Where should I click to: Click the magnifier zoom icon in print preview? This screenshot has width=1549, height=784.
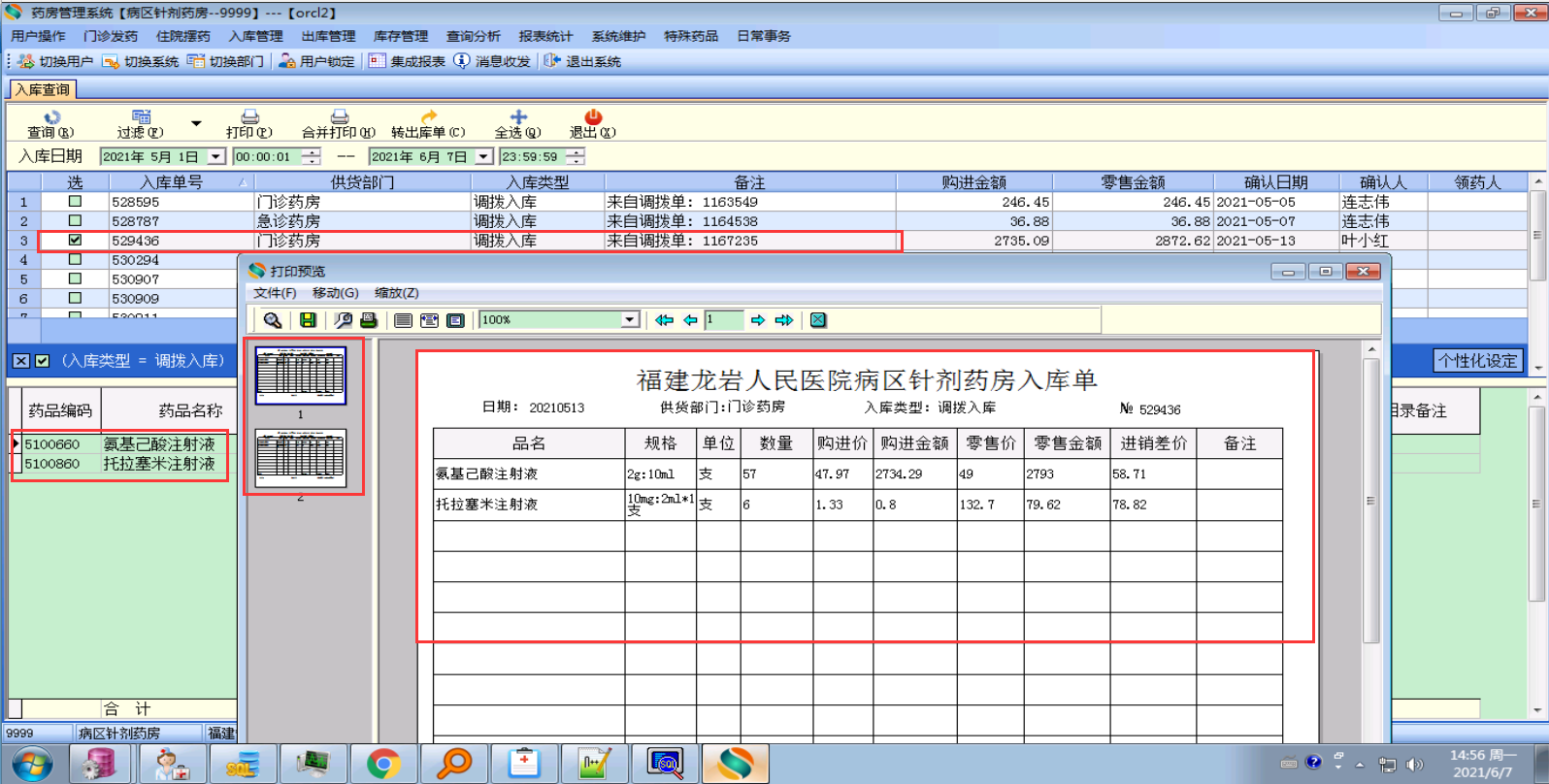pyautogui.click(x=273, y=320)
